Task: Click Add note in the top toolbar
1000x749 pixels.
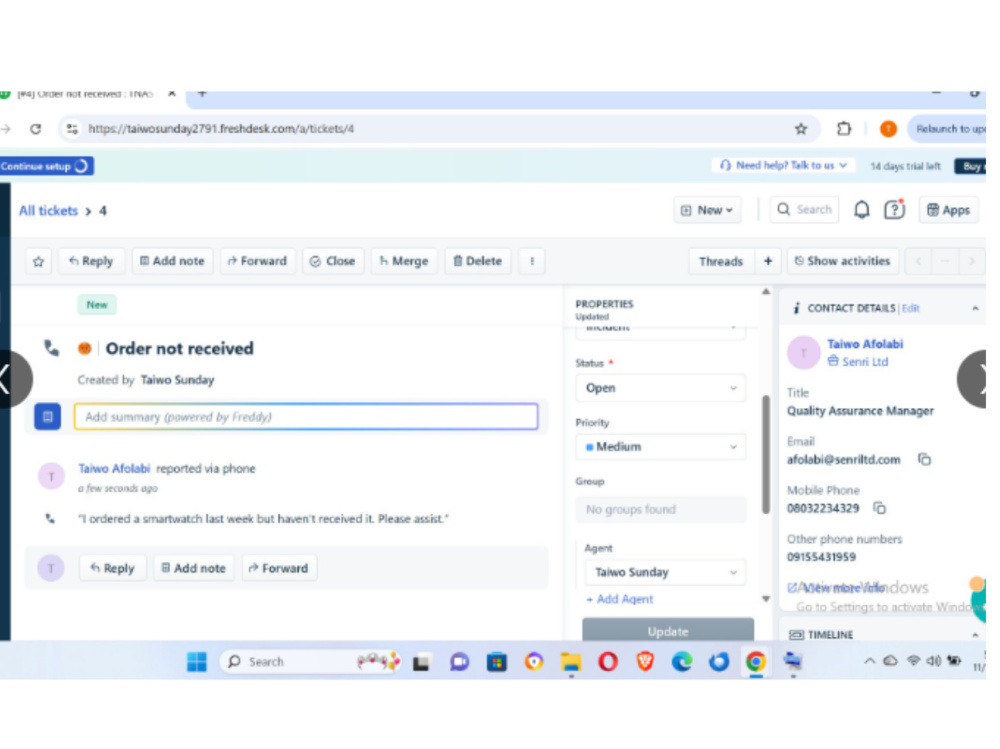Action: (172, 262)
